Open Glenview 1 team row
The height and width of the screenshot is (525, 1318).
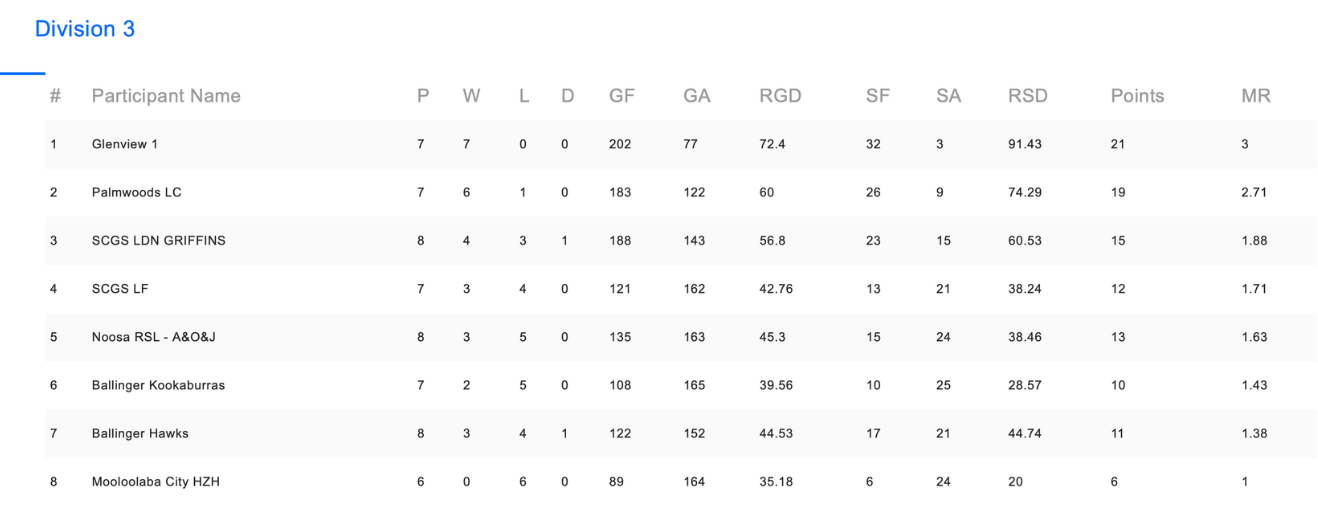coord(681,144)
